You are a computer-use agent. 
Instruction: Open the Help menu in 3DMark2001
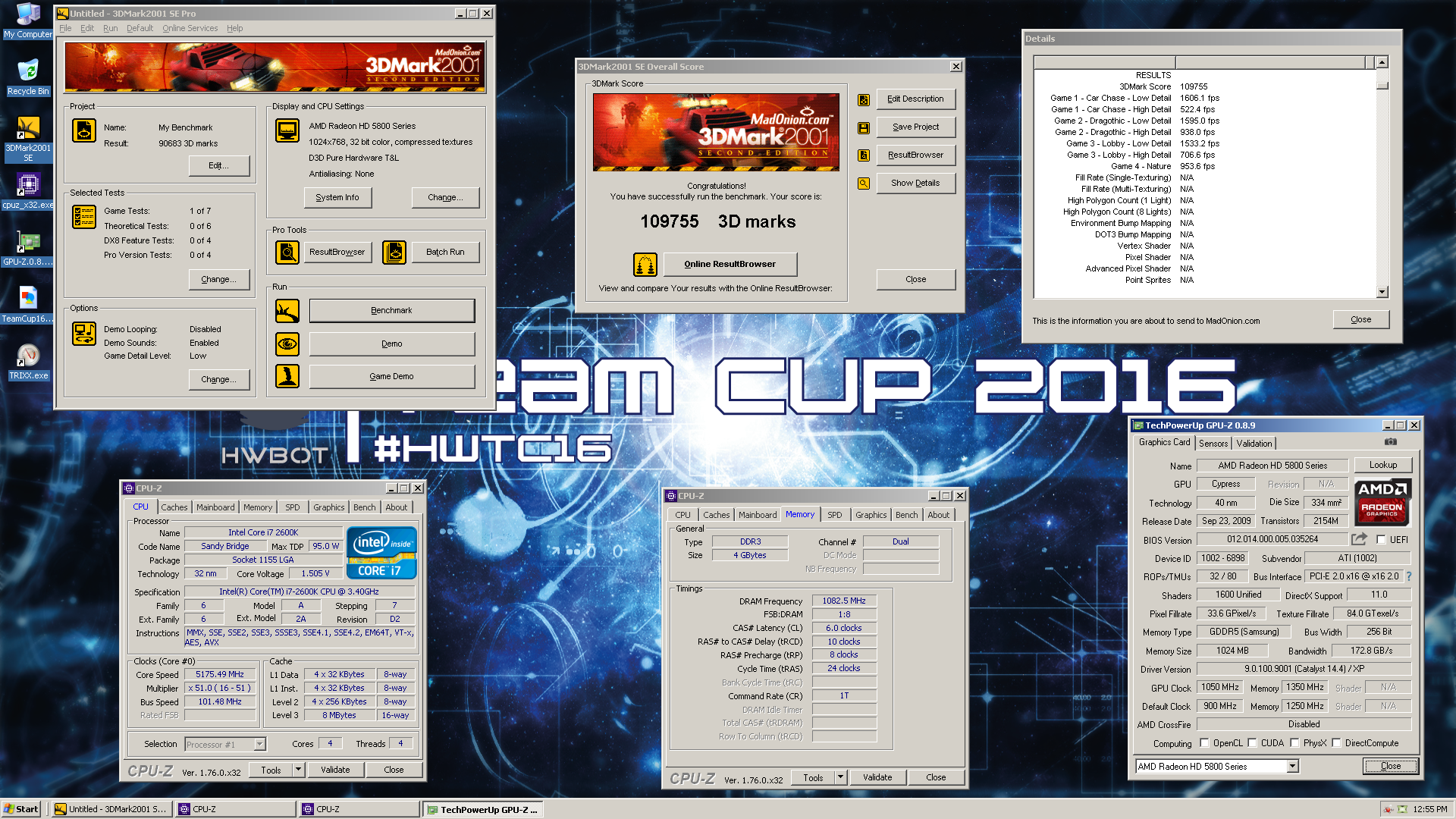pos(234,28)
